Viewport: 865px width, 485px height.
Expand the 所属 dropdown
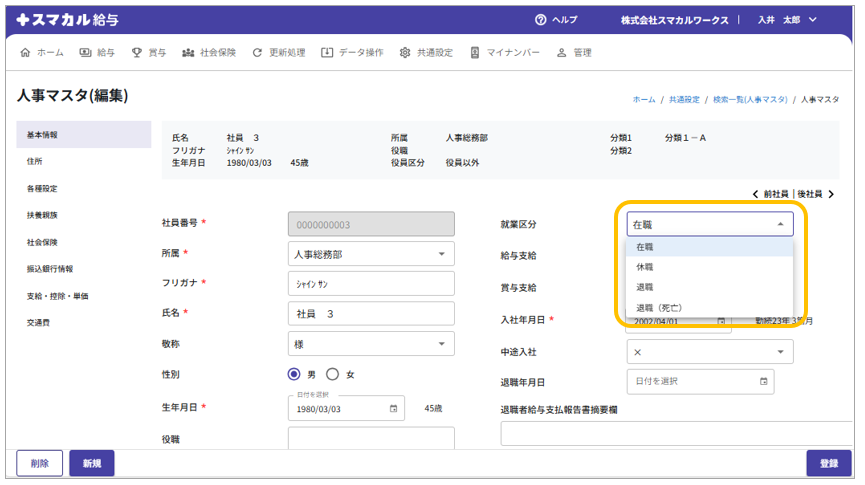pos(441,255)
